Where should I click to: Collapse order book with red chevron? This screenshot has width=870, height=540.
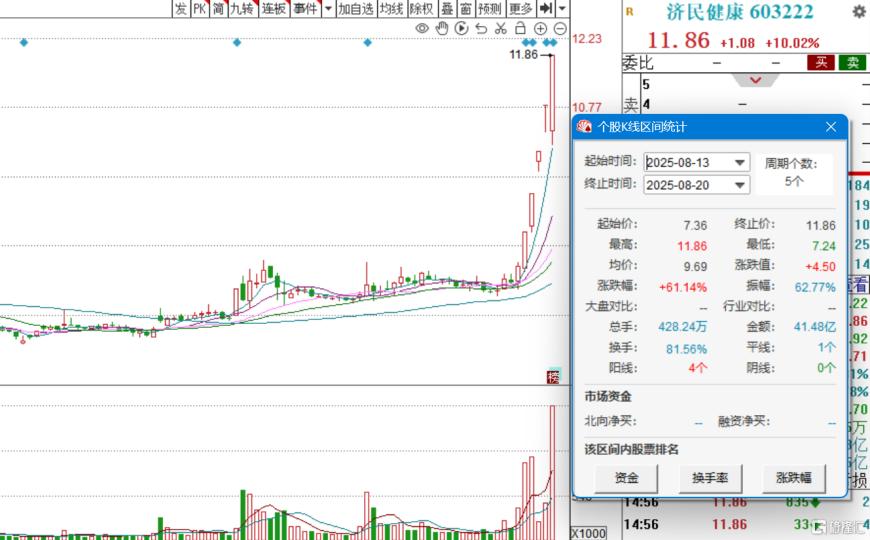tap(756, 80)
